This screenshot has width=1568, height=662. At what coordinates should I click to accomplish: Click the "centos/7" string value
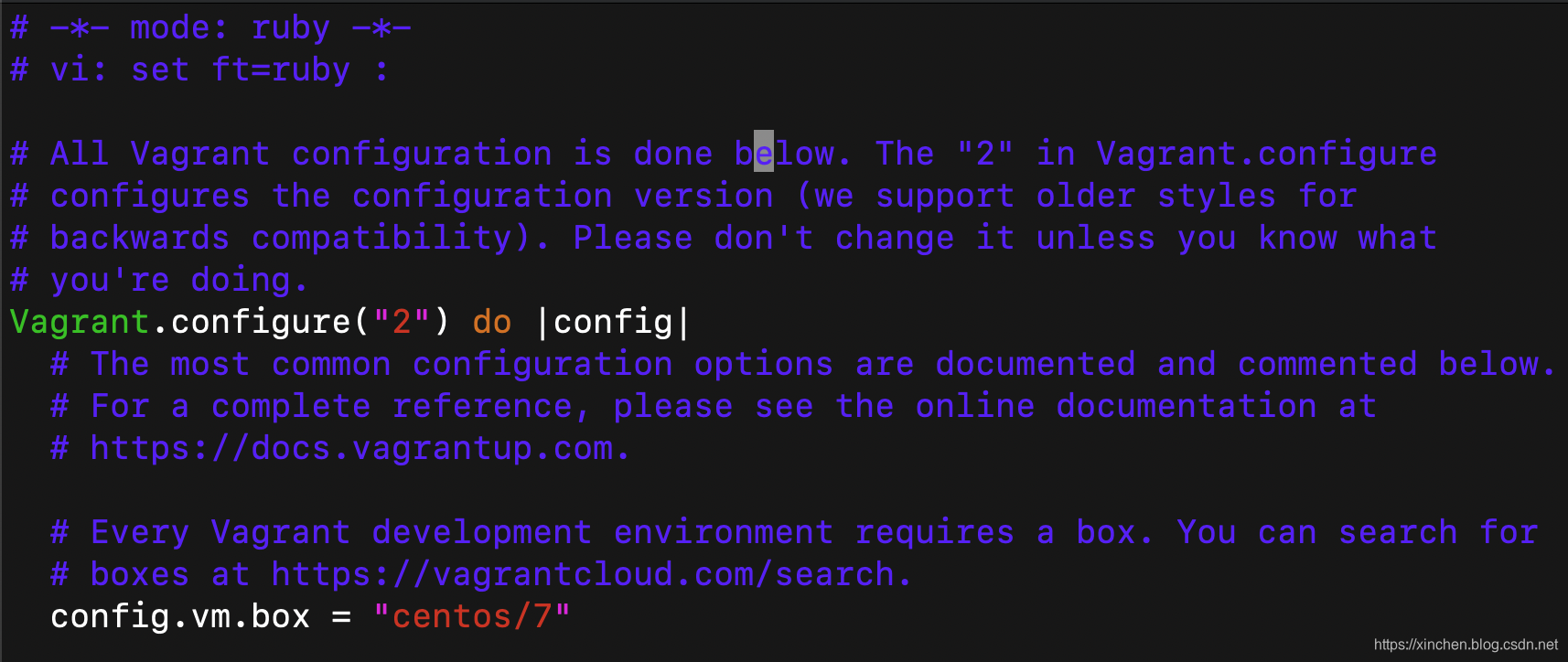472,615
